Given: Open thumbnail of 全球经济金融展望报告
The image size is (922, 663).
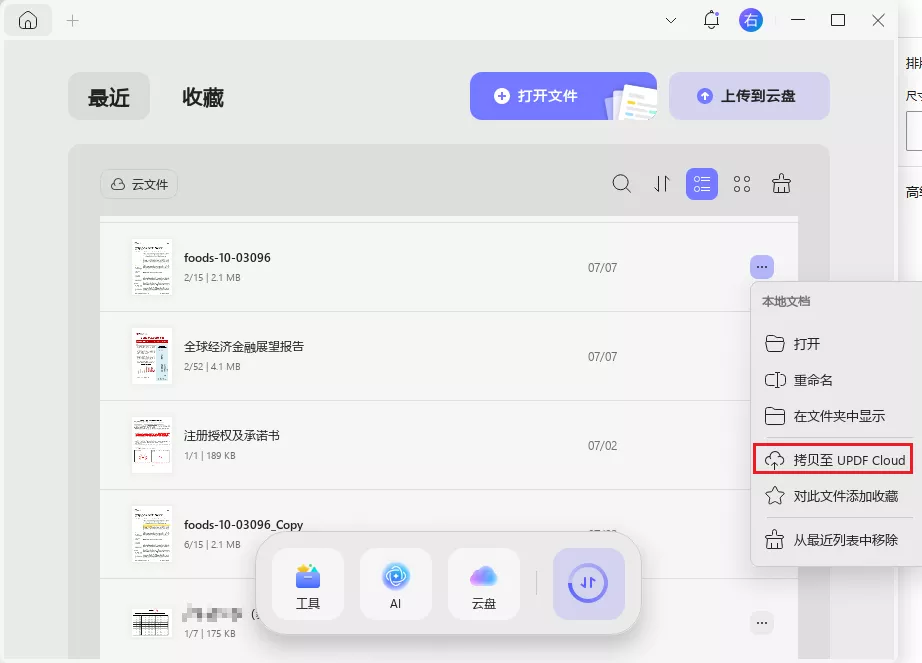Looking at the screenshot, I should tap(152, 356).
